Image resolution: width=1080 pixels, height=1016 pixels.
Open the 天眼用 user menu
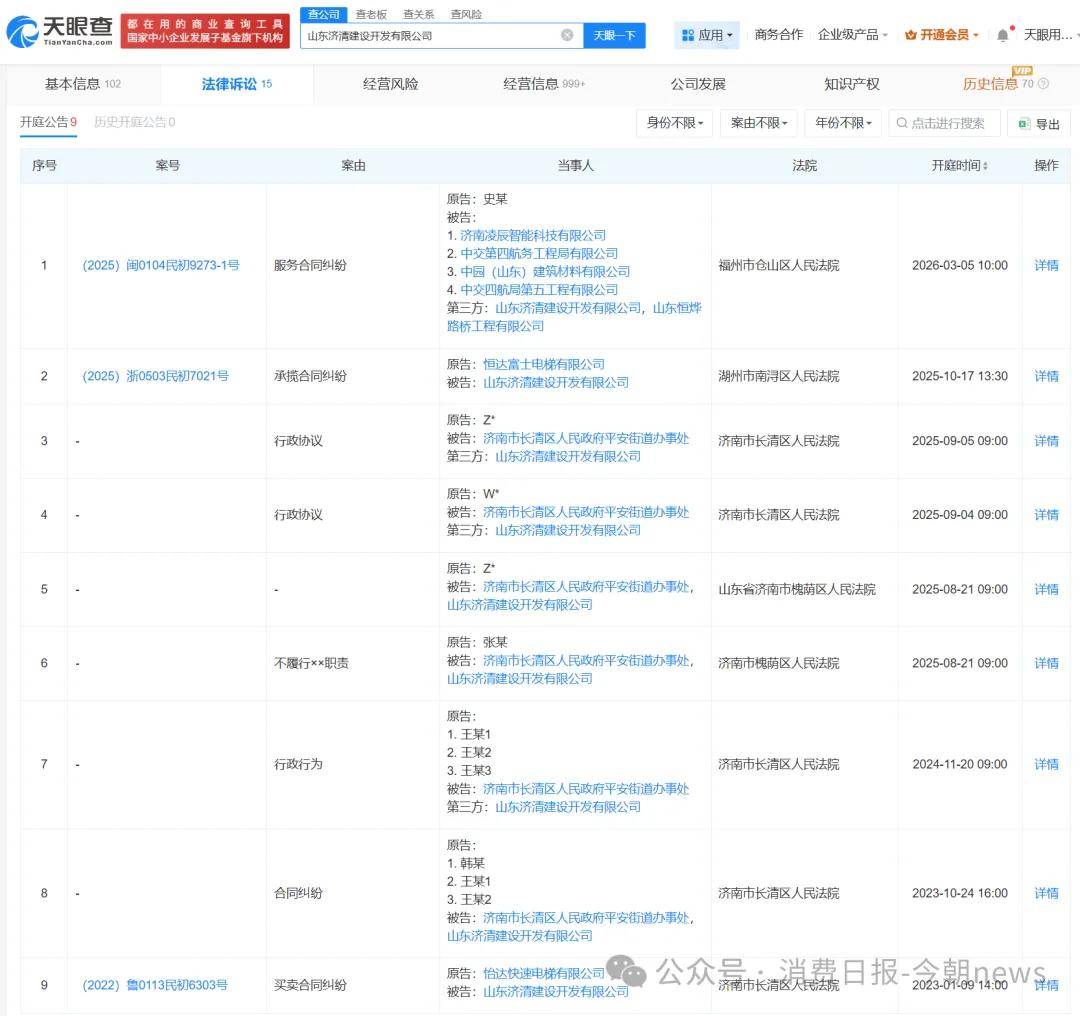point(1050,34)
